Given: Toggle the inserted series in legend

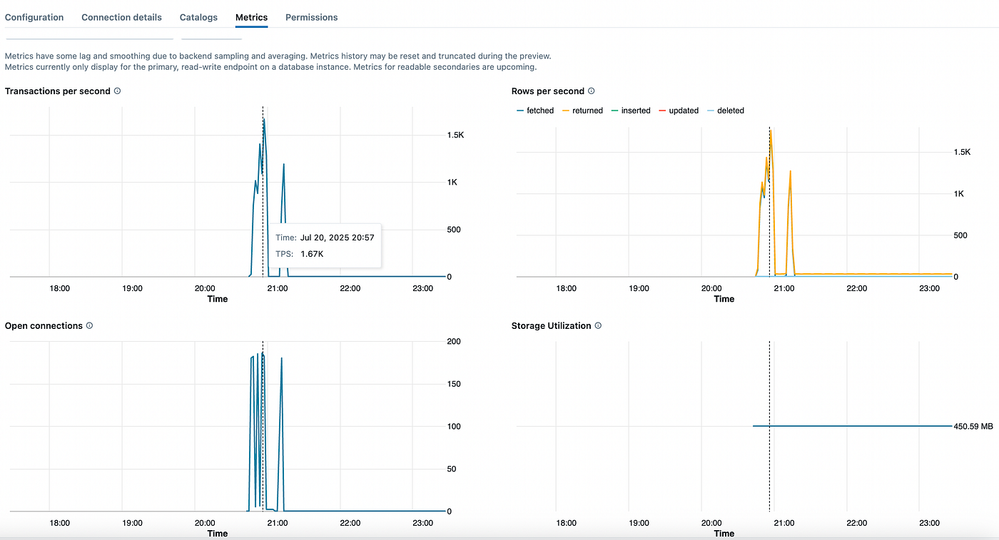Looking at the screenshot, I should pos(630,111).
